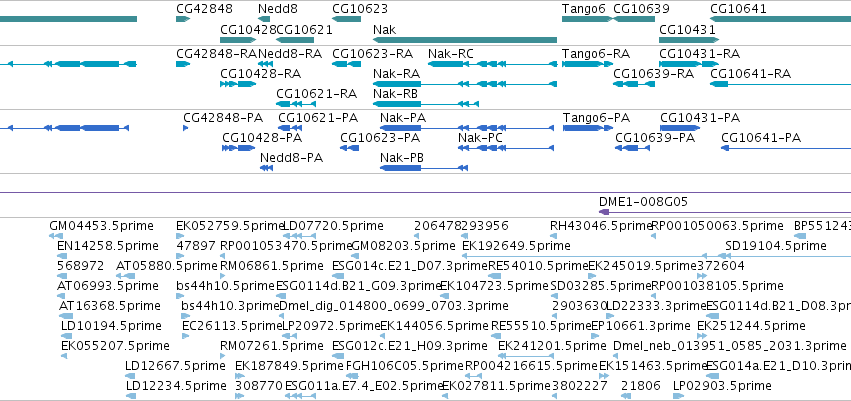The height and width of the screenshot is (401, 851).
Task: Click the Nak gene bar
Action: (465, 40)
